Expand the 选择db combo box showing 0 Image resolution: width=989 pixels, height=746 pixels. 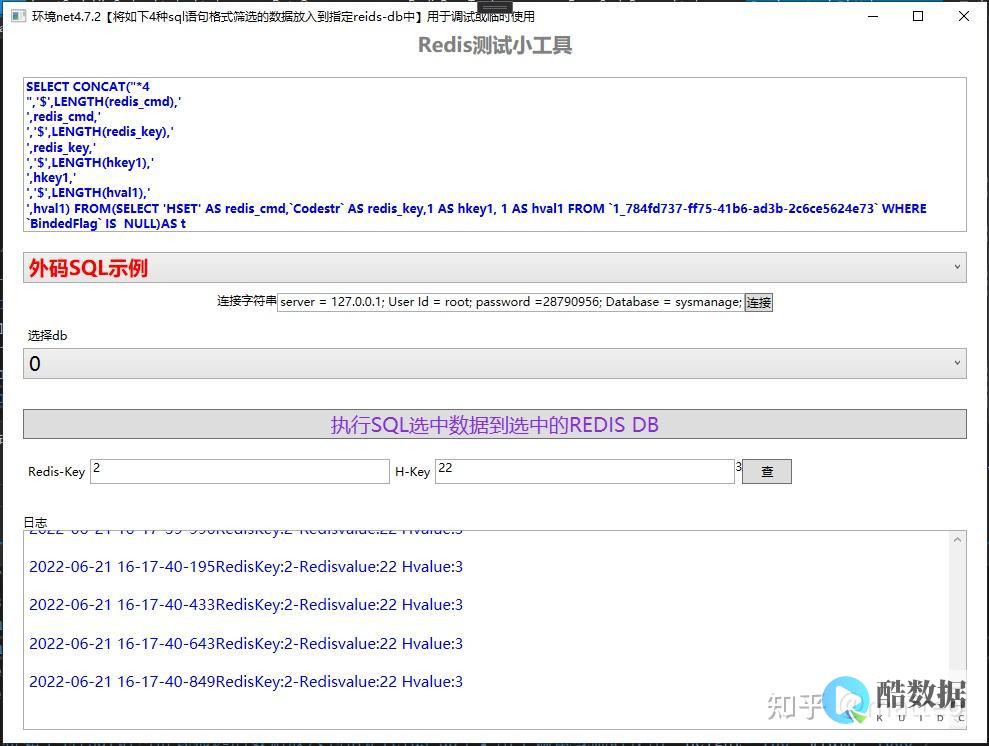pyautogui.click(x=494, y=364)
